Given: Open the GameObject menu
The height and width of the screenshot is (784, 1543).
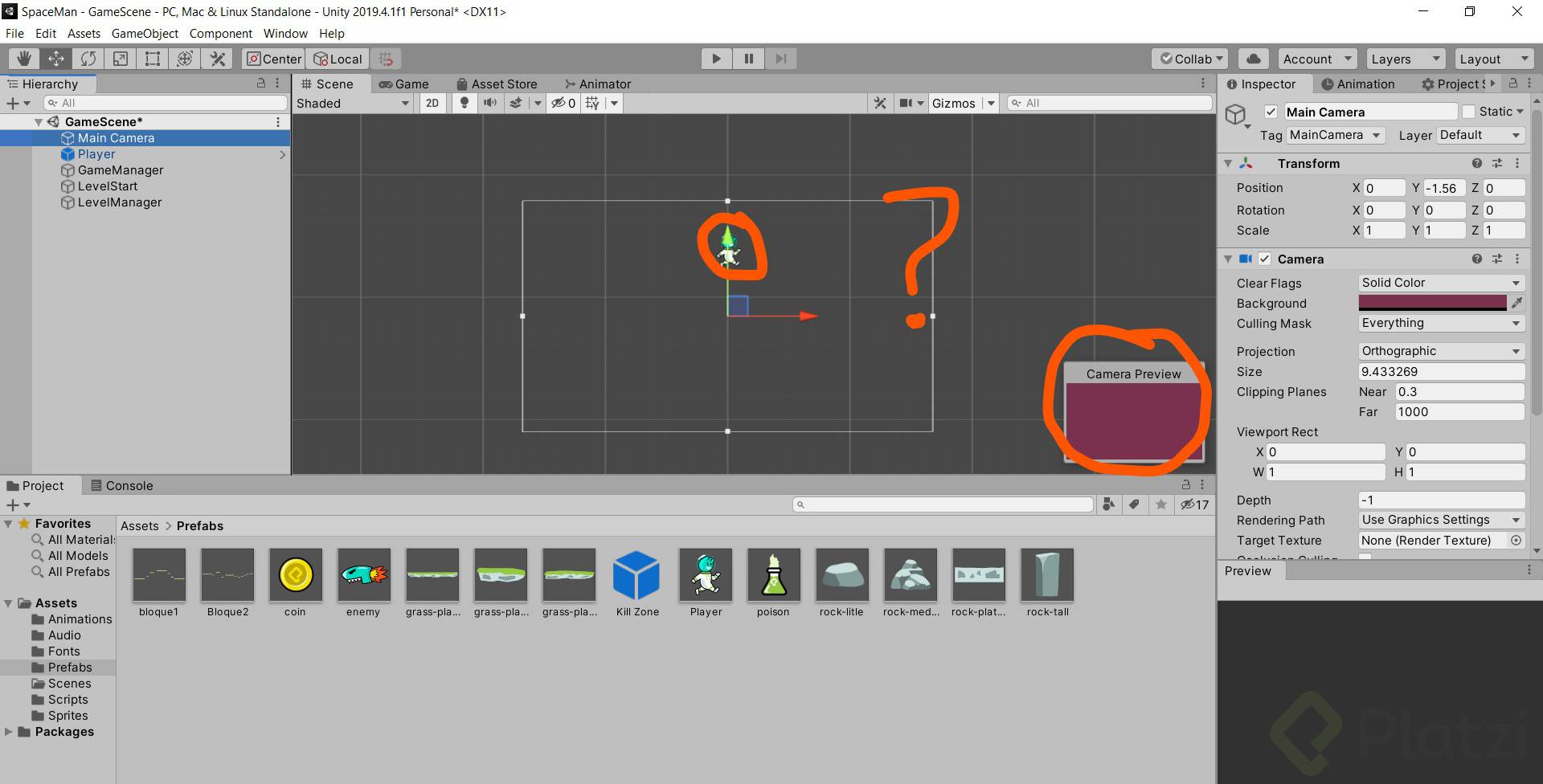Looking at the screenshot, I should [x=145, y=34].
